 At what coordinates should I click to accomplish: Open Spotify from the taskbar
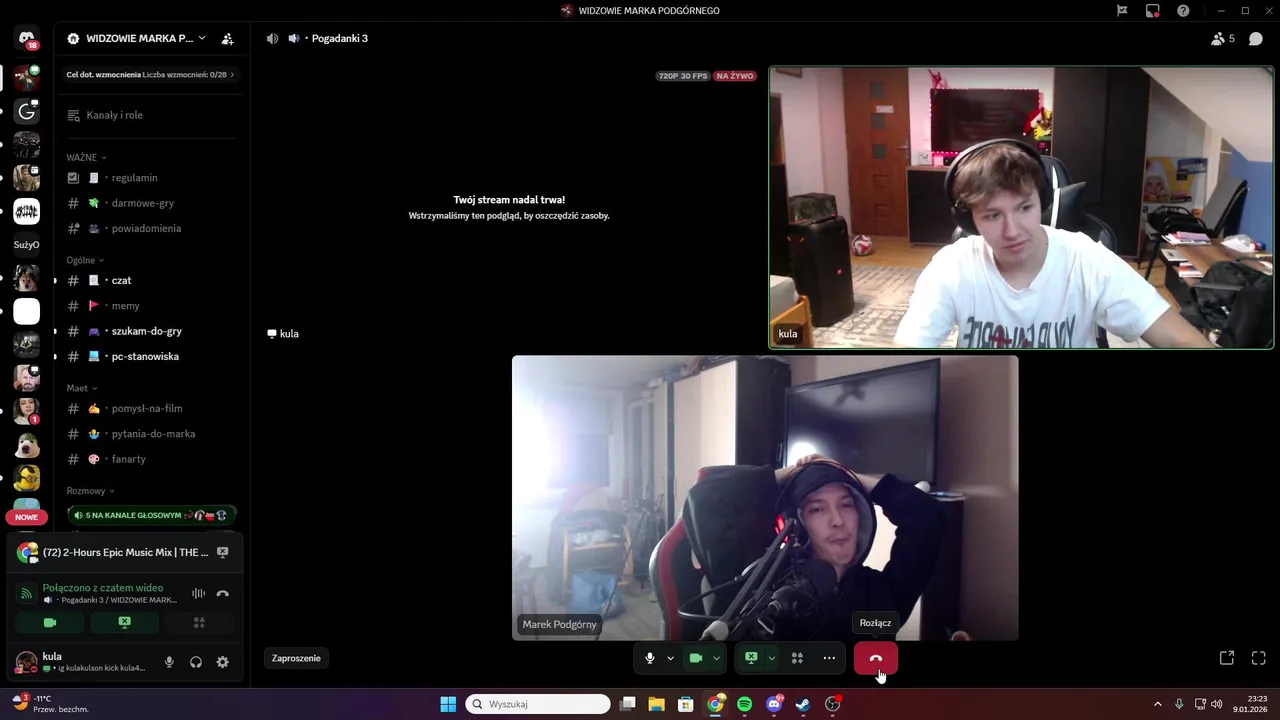tap(745, 704)
